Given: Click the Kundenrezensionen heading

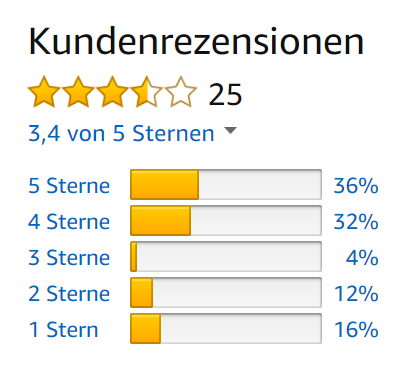Looking at the screenshot, I should tap(196, 42).
